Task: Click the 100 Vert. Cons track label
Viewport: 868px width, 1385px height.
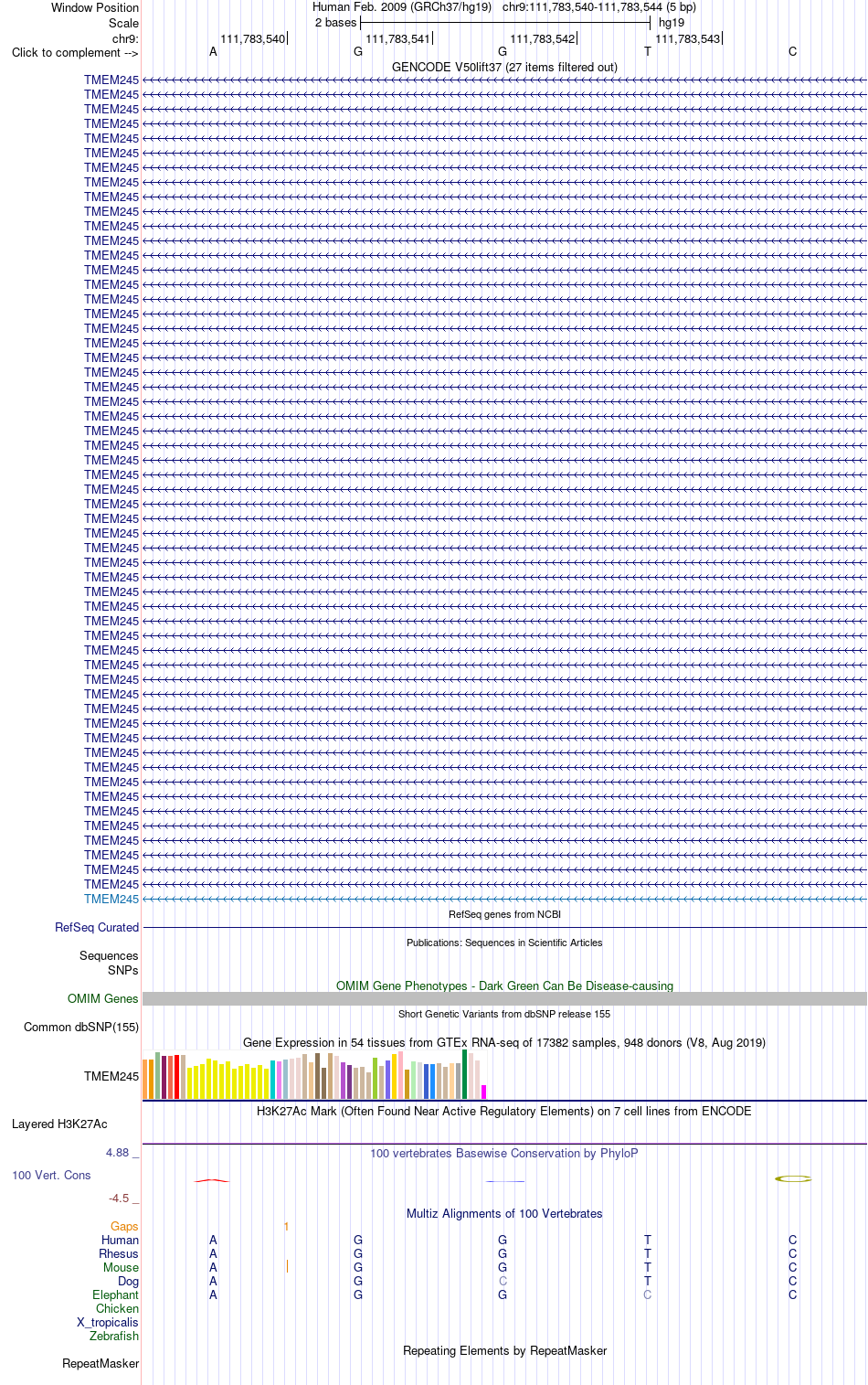Action: 51,1175
